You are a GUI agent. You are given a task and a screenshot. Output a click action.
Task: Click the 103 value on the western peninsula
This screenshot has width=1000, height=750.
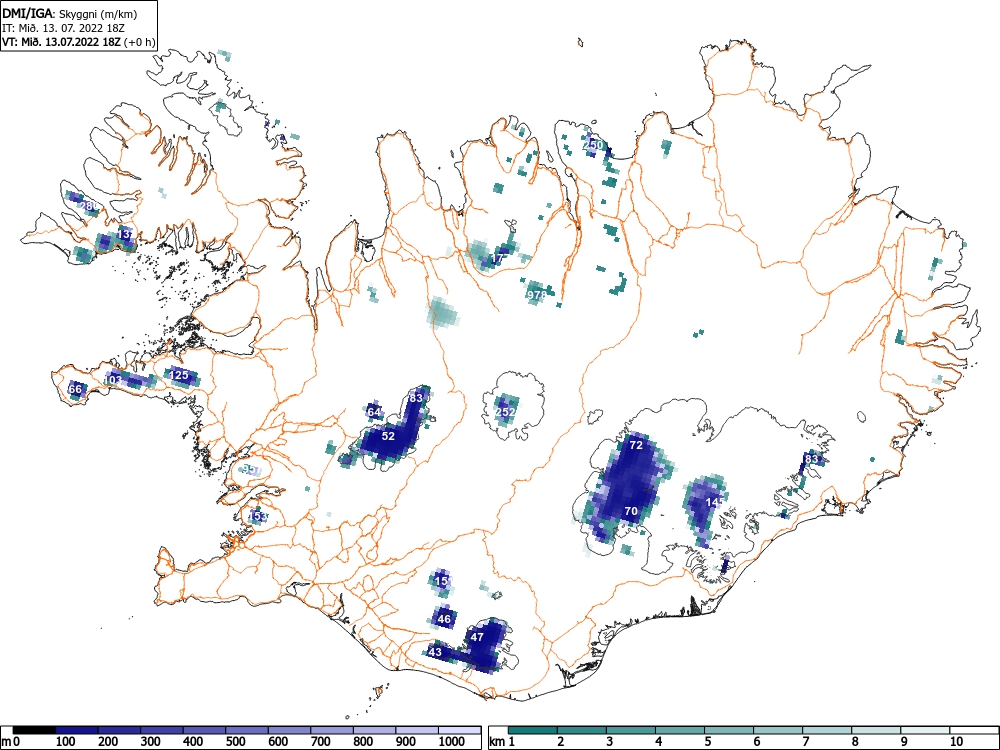113,380
